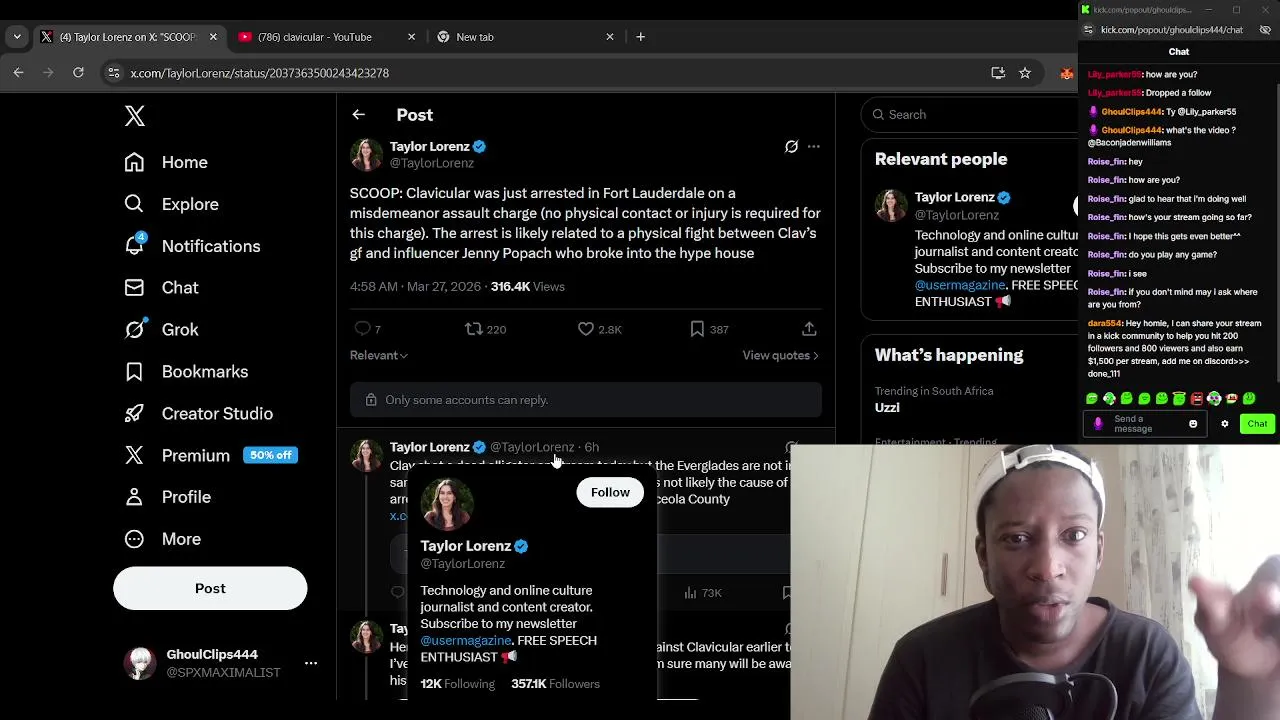Click the MetaMask fox extension icon

tap(1067, 73)
